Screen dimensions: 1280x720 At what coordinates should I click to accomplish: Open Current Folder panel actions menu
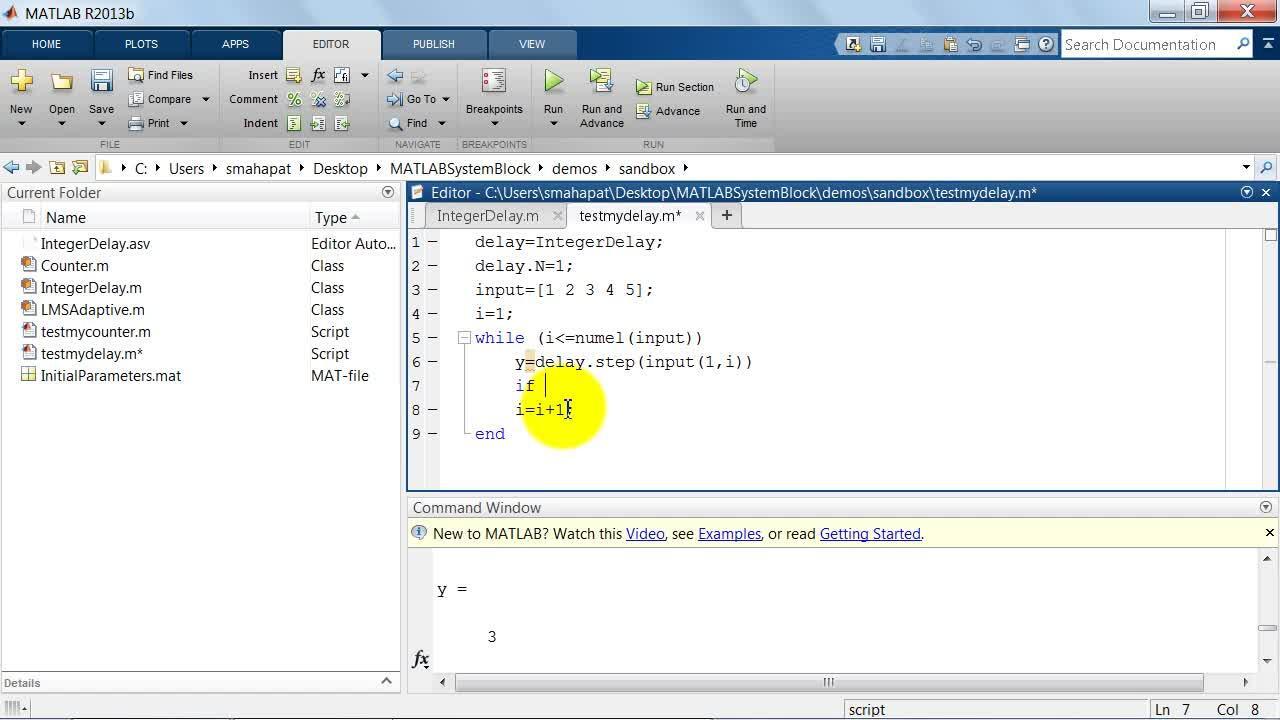point(388,192)
